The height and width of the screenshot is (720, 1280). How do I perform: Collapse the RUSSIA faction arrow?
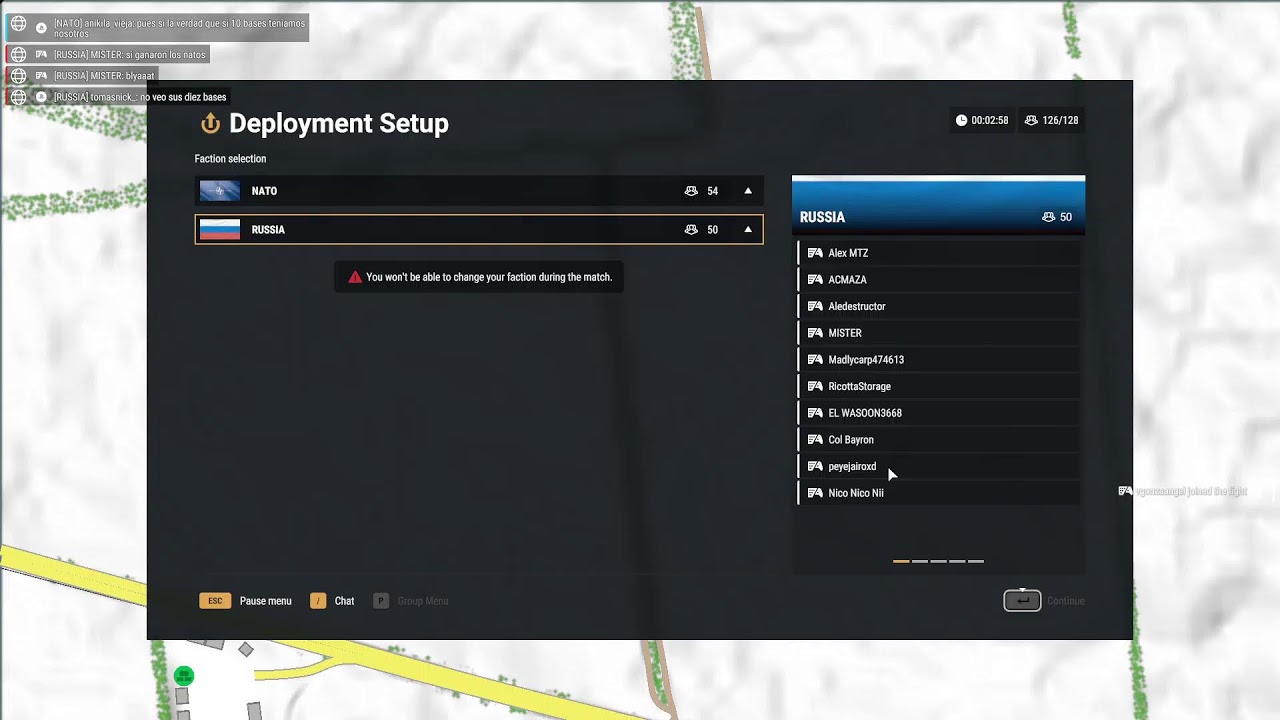pyautogui.click(x=748, y=230)
